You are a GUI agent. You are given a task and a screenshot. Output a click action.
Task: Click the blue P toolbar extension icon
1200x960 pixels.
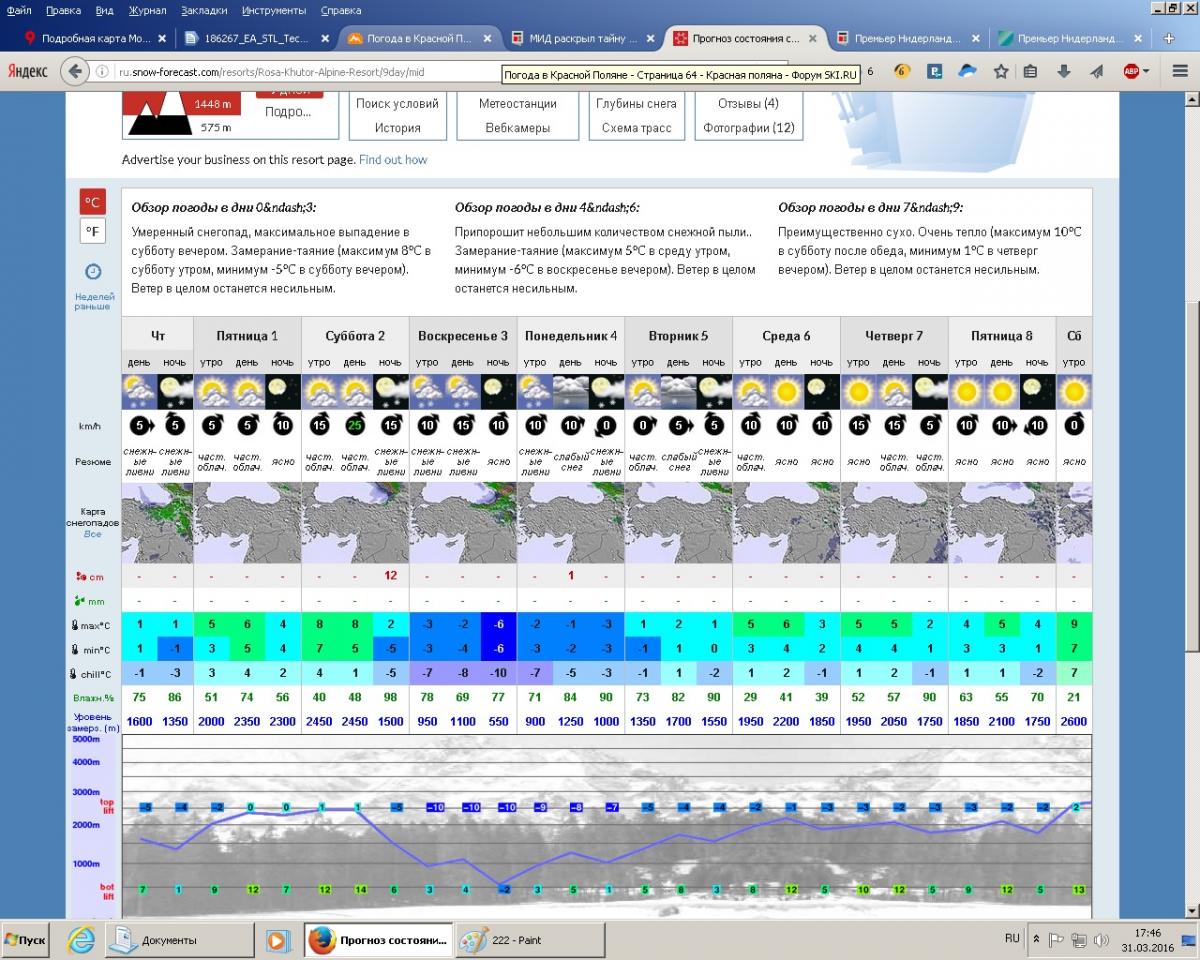point(935,71)
